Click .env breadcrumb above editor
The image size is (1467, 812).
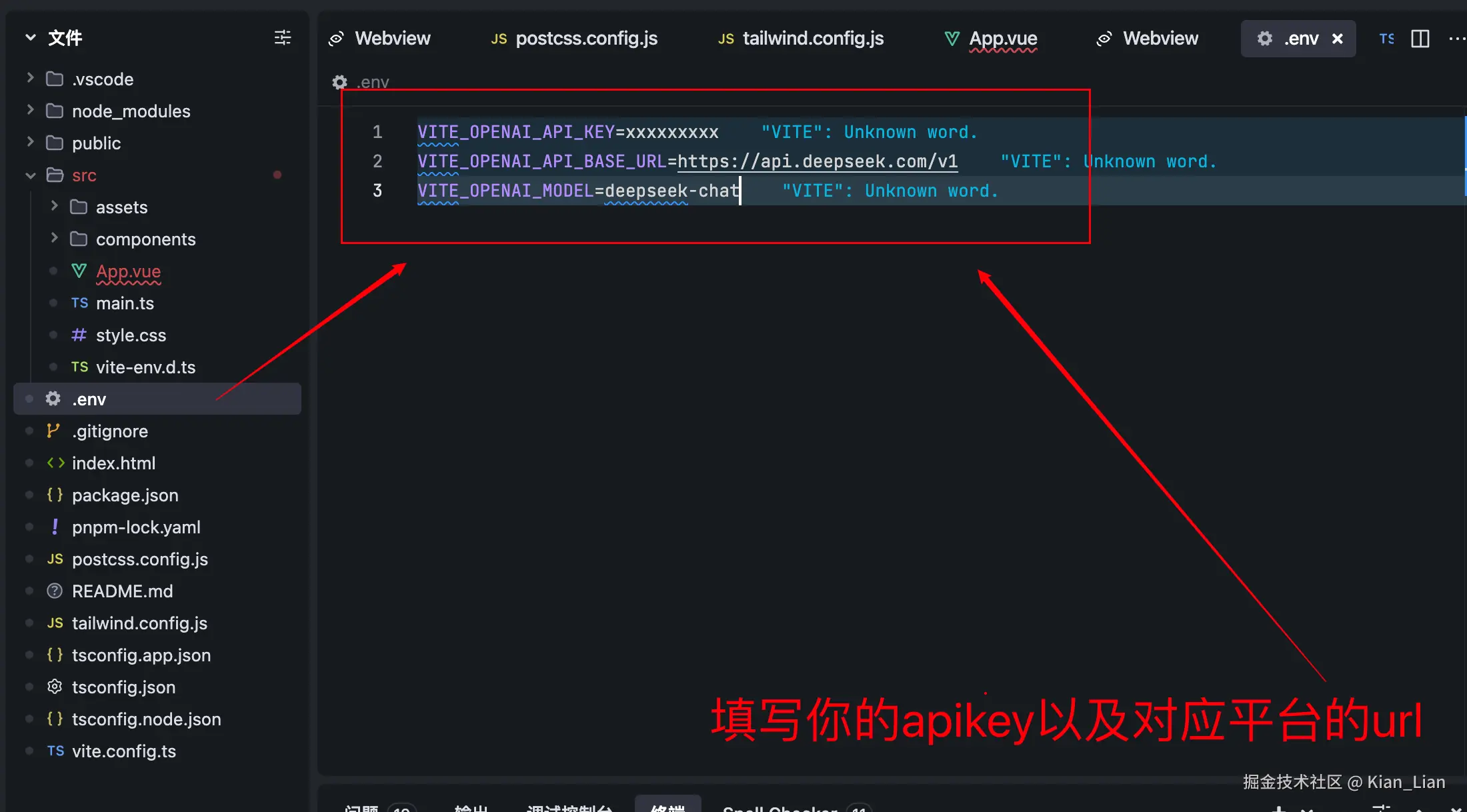(x=372, y=82)
